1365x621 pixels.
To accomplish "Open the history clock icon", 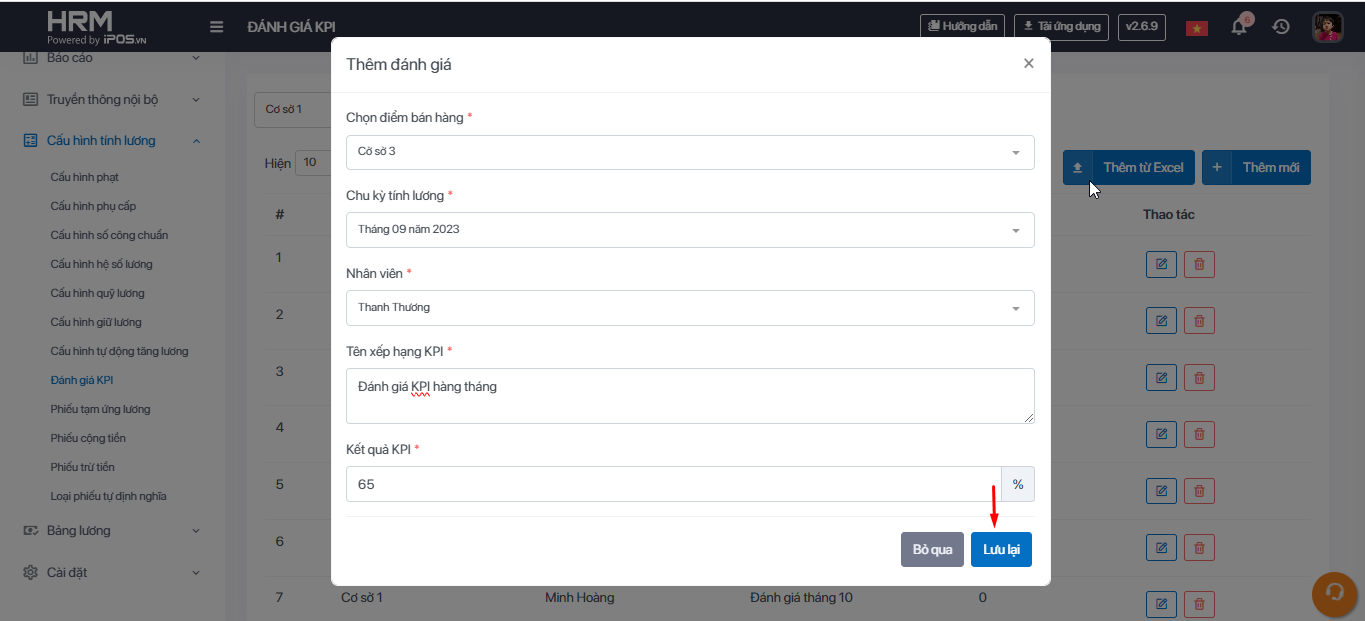I will 1281,27.
